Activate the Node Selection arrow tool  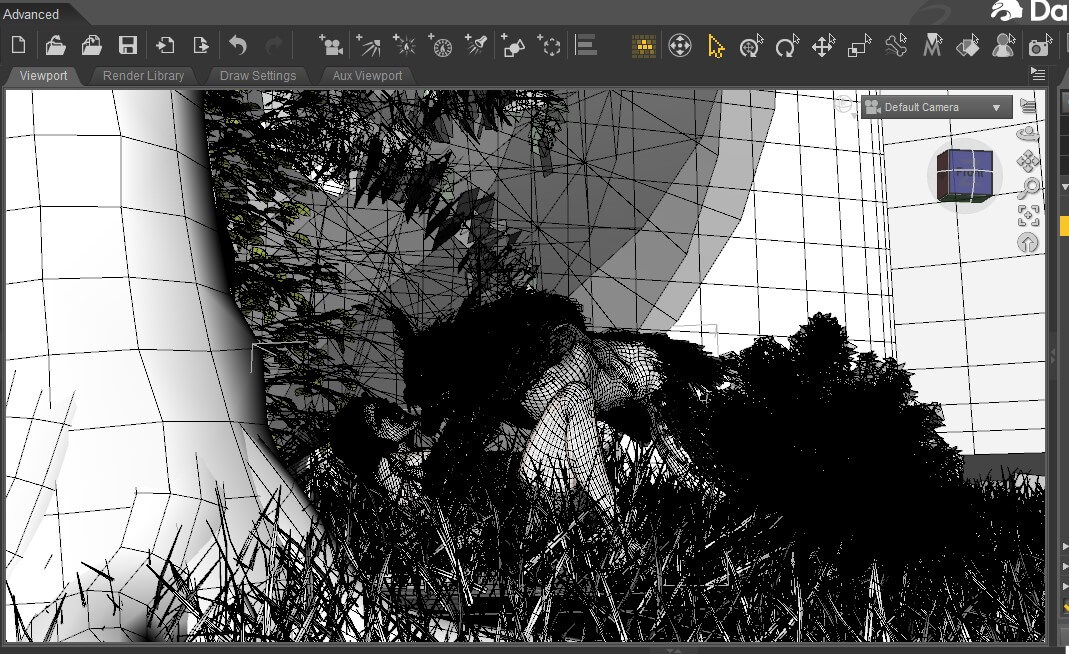(x=716, y=46)
